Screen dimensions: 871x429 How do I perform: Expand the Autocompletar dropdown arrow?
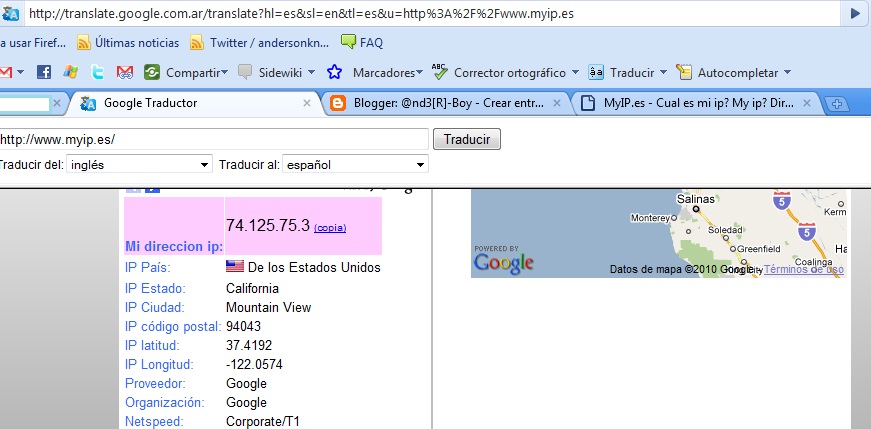[787, 72]
